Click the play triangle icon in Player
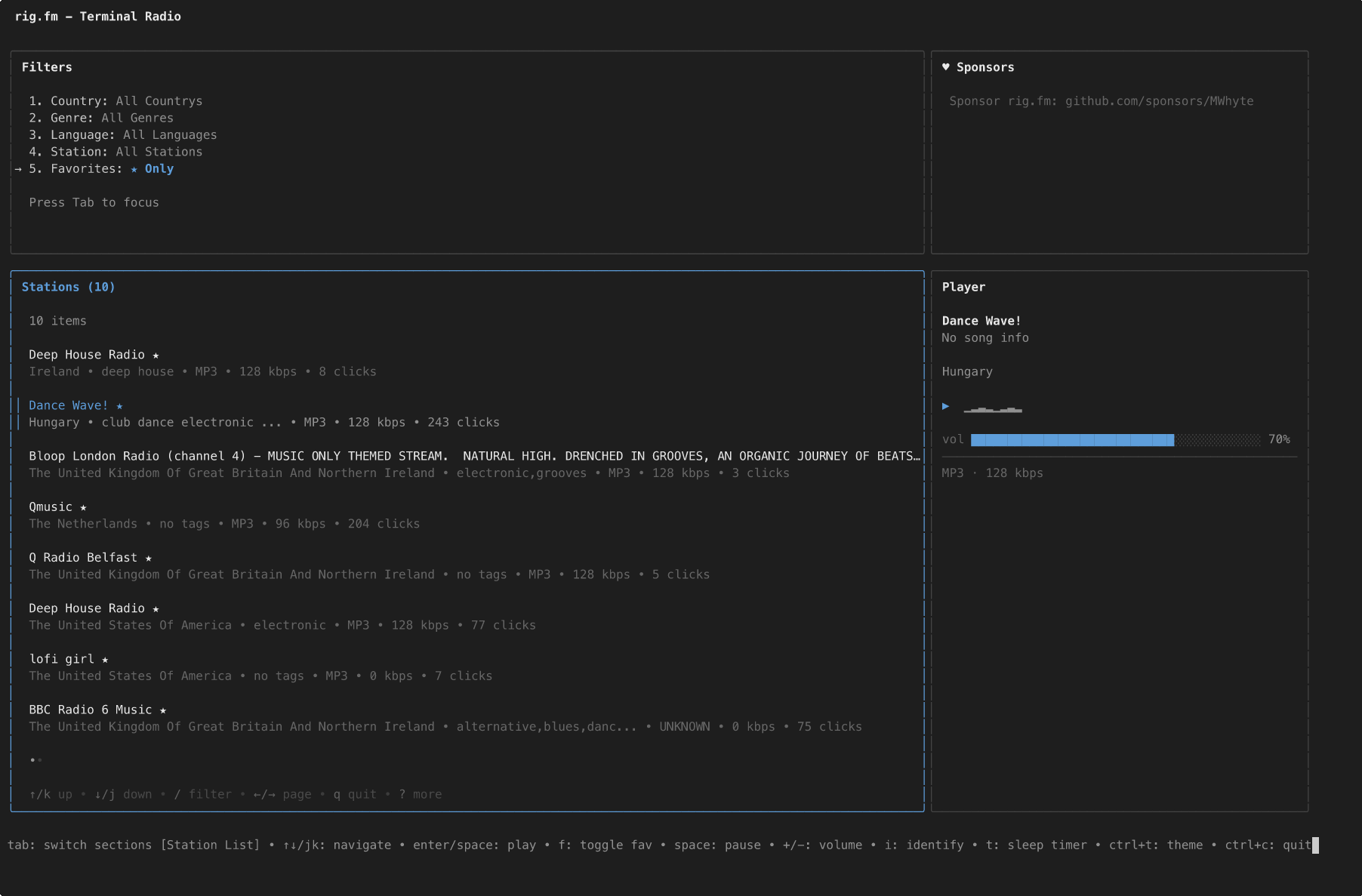The width and height of the screenshot is (1362, 896). (x=945, y=406)
